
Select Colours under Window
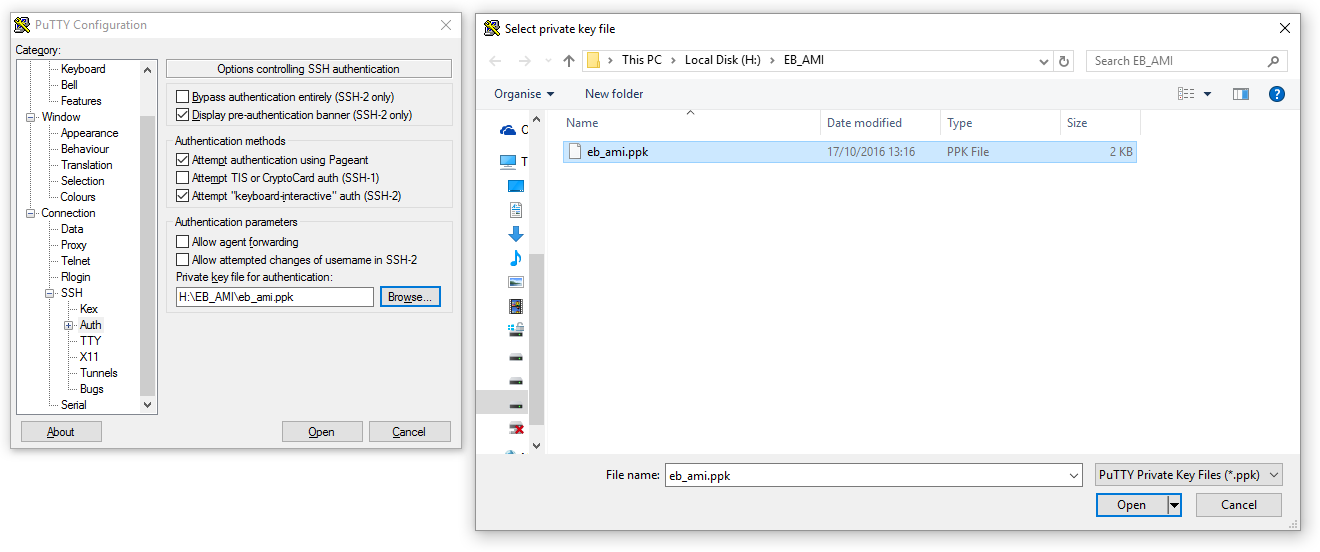click(x=78, y=197)
